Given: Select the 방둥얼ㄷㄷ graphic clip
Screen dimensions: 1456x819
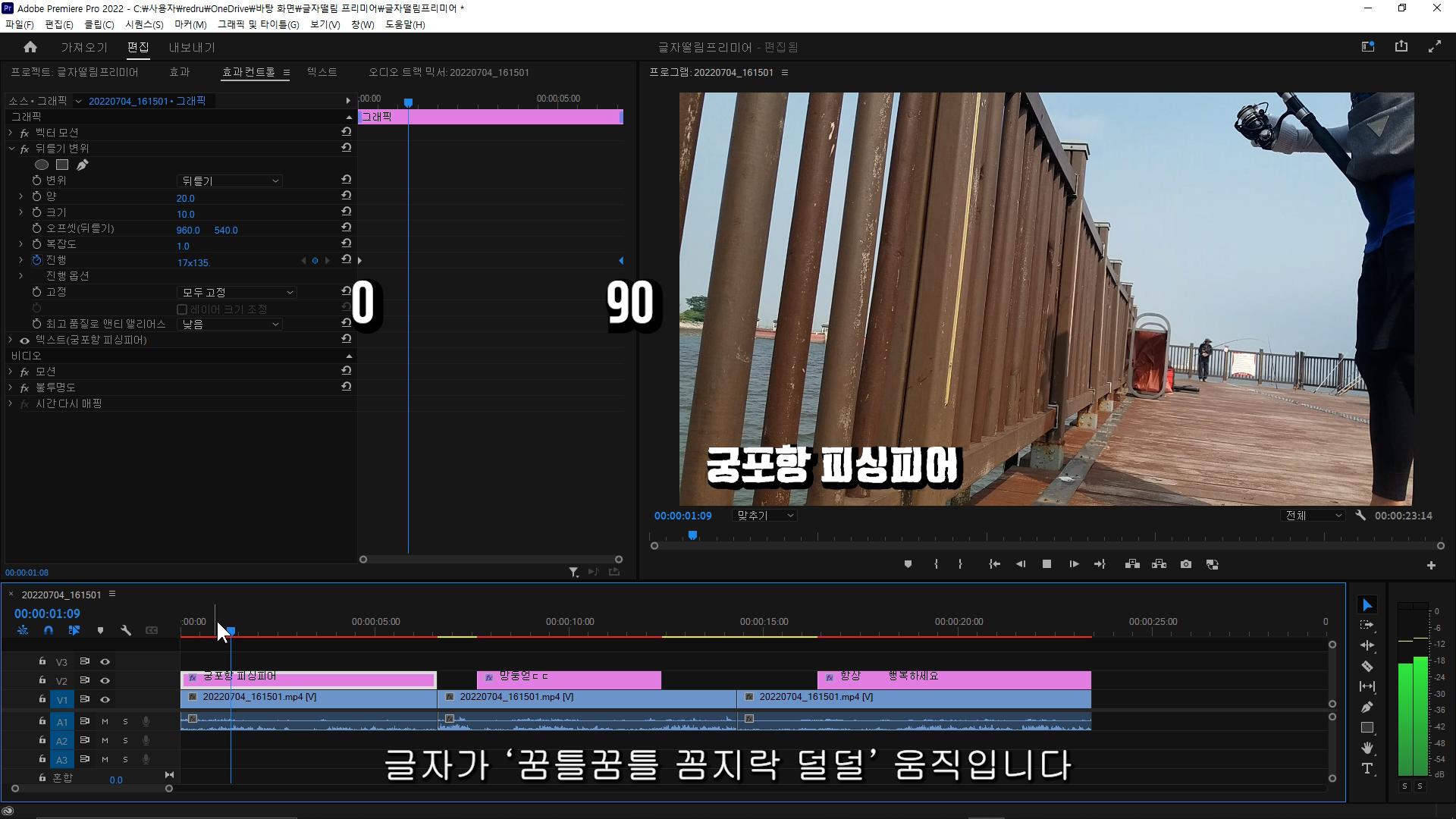Looking at the screenshot, I should (x=576, y=680).
